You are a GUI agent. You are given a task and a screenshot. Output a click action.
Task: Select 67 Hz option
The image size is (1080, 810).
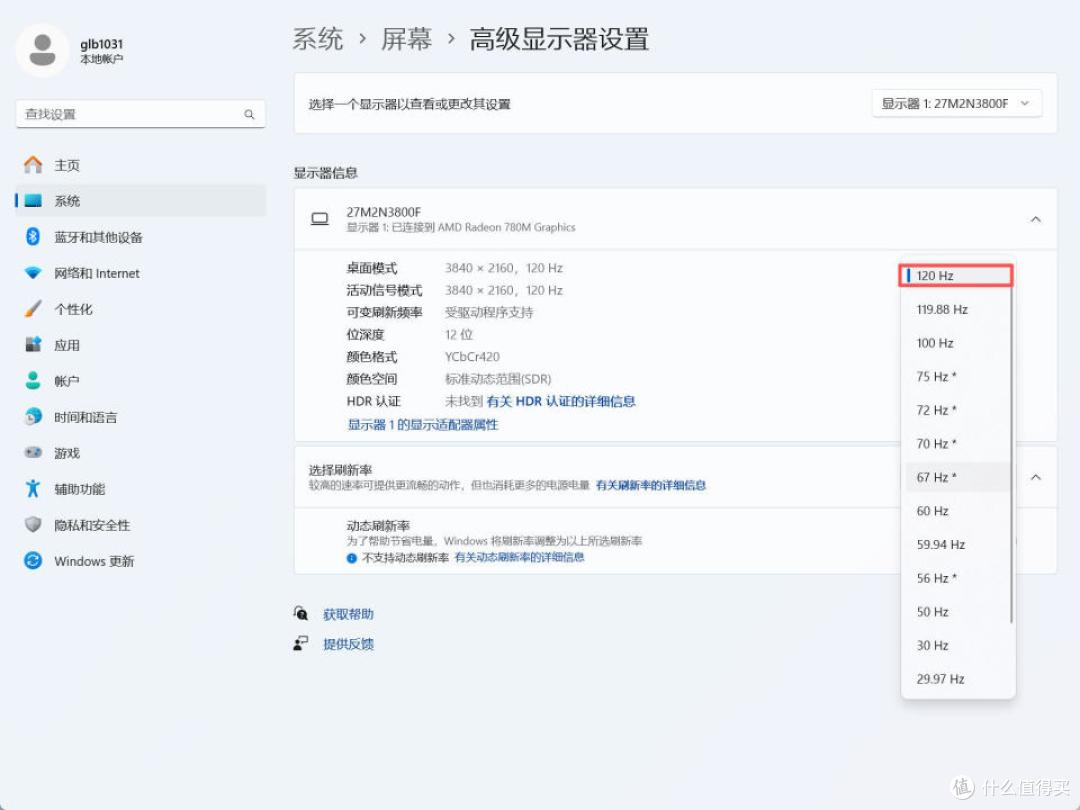[956, 477]
